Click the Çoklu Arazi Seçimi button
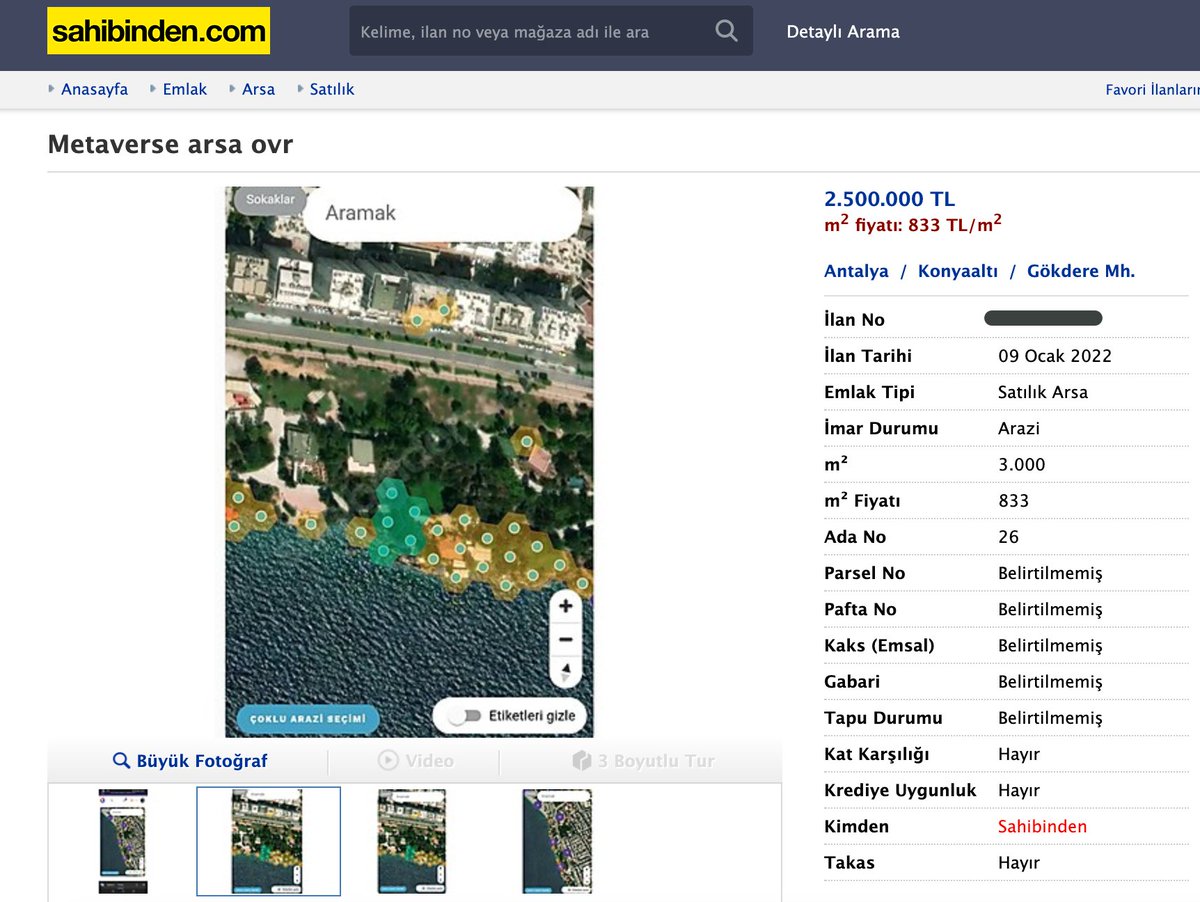1200x902 pixels. tap(308, 719)
